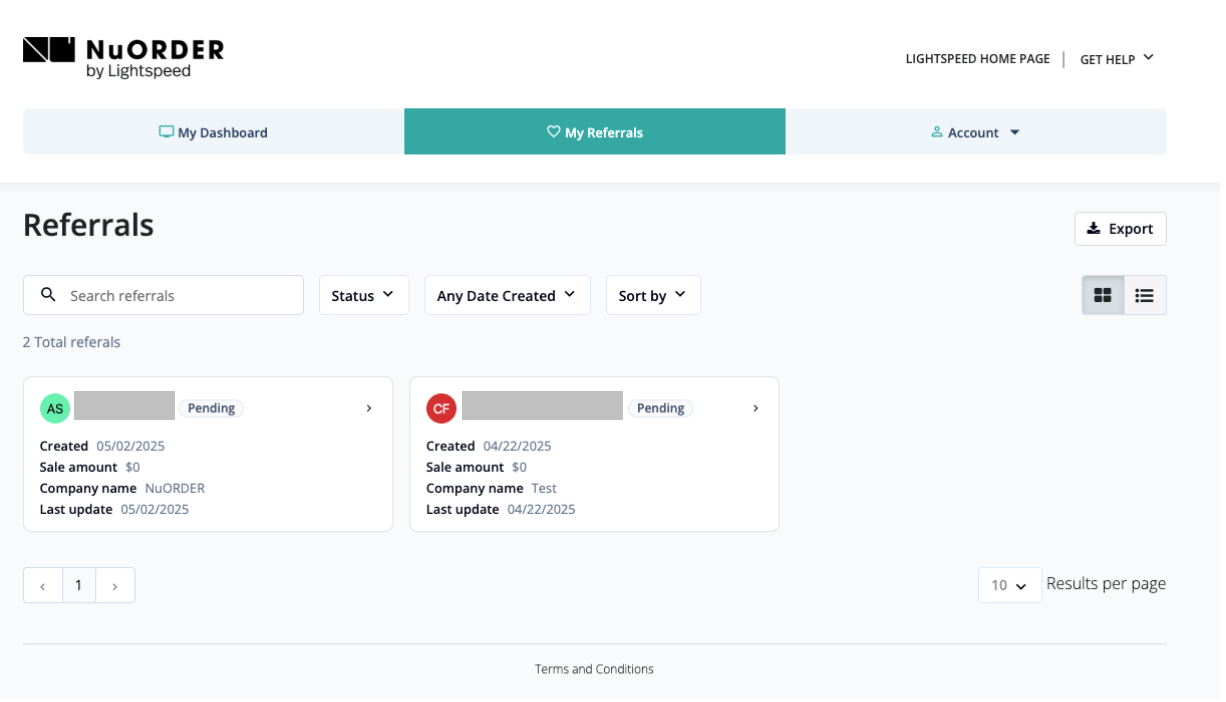Export the referrals list
Image resolution: width=1226 pixels, height=702 pixels.
click(1120, 228)
